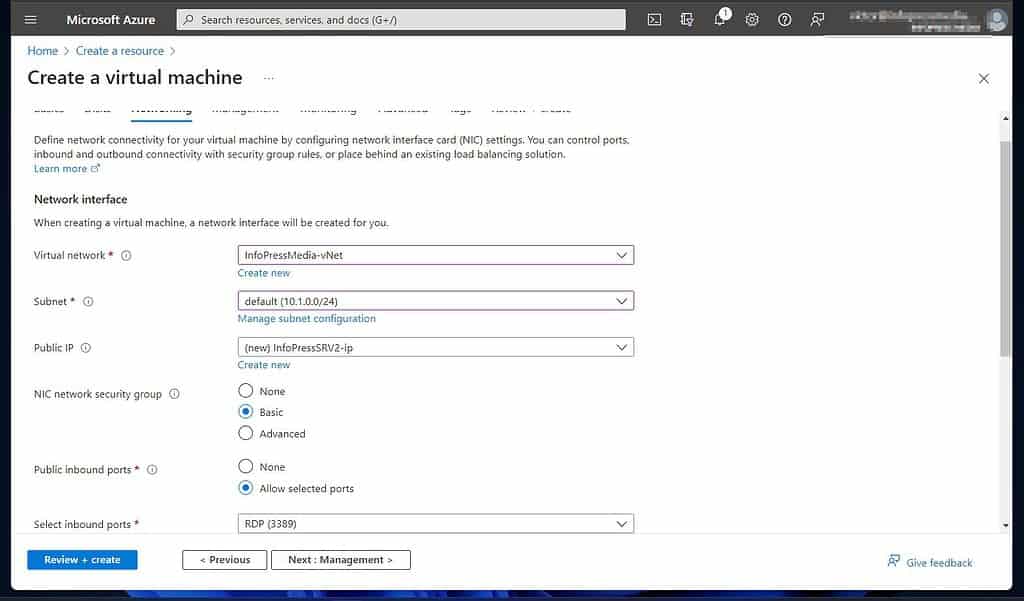Click Create new under Virtual network
This screenshot has width=1024, height=601.
(x=264, y=273)
